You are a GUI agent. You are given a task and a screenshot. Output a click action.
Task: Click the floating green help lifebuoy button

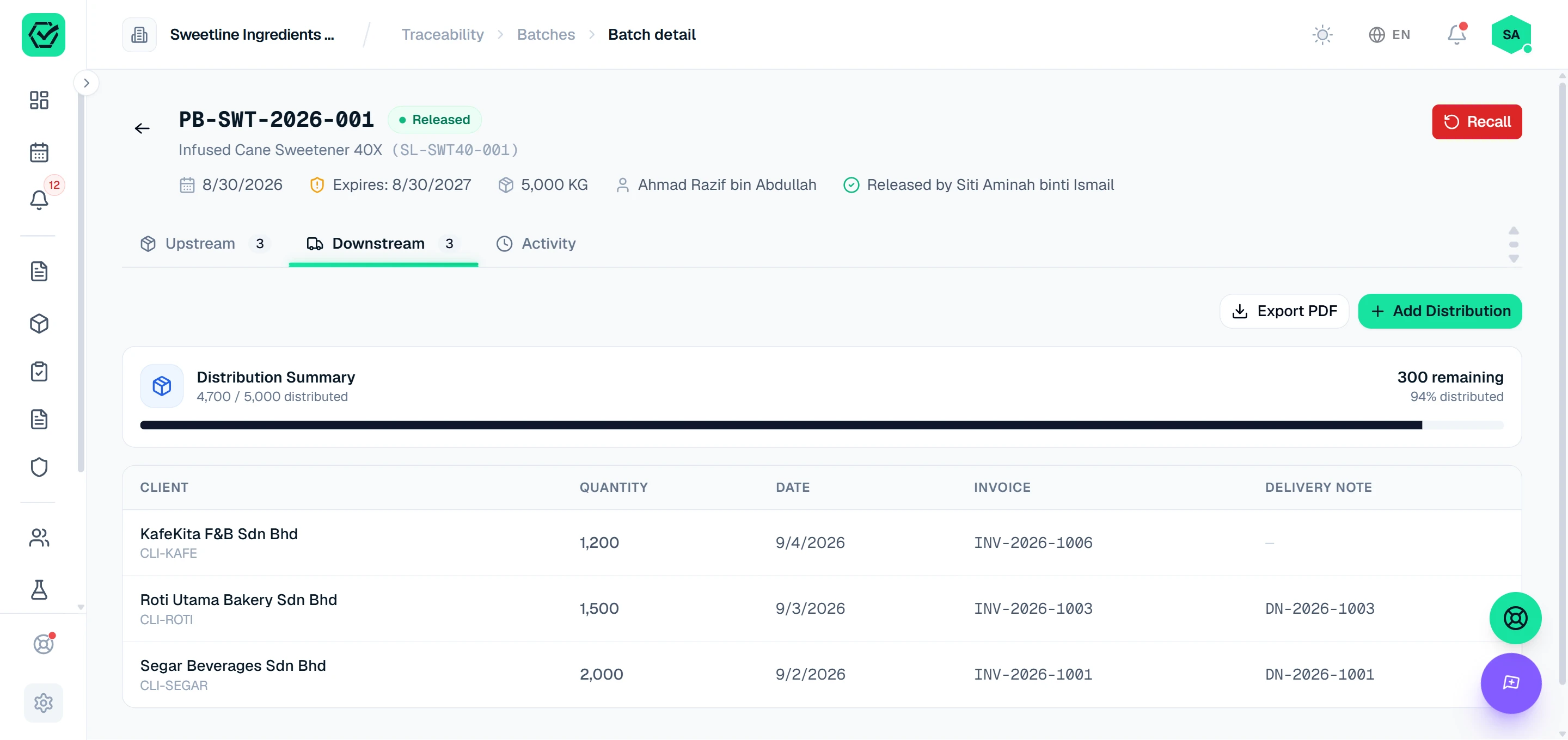[1515, 618]
